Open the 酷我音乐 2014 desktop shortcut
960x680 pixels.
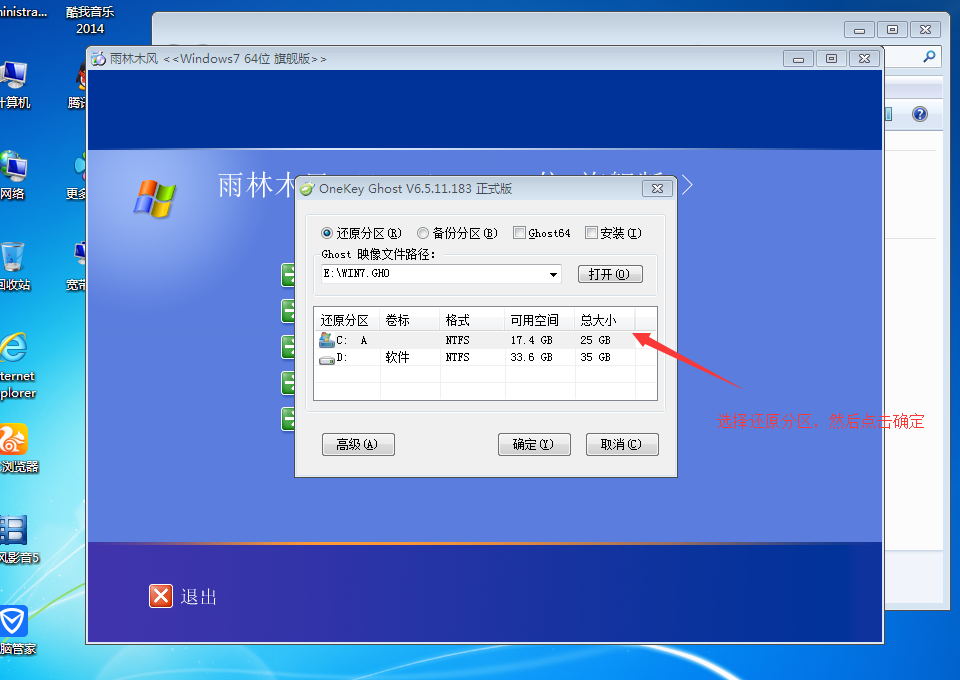(90, 20)
